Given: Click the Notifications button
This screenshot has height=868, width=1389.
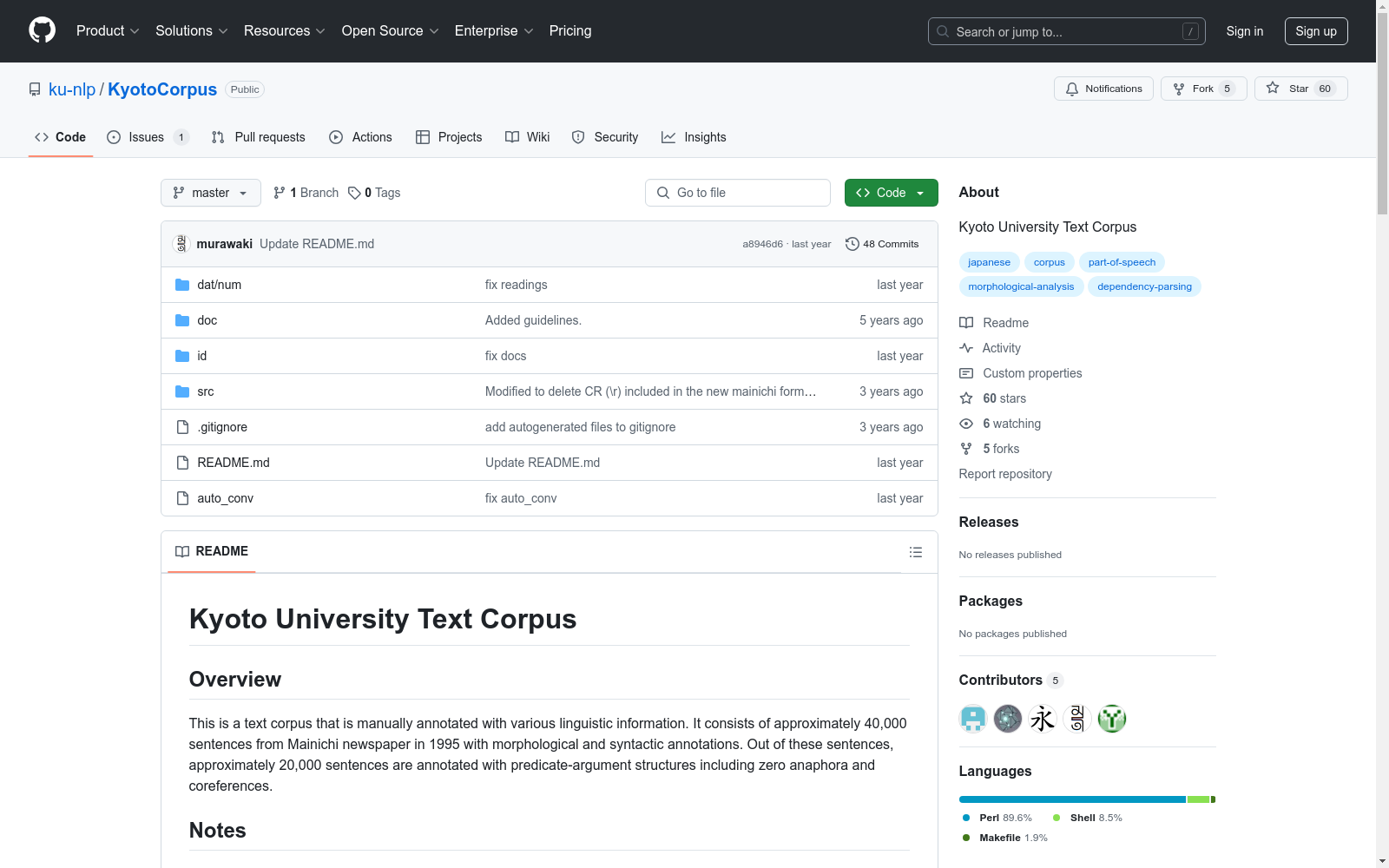Looking at the screenshot, I should click(1103, 89).
